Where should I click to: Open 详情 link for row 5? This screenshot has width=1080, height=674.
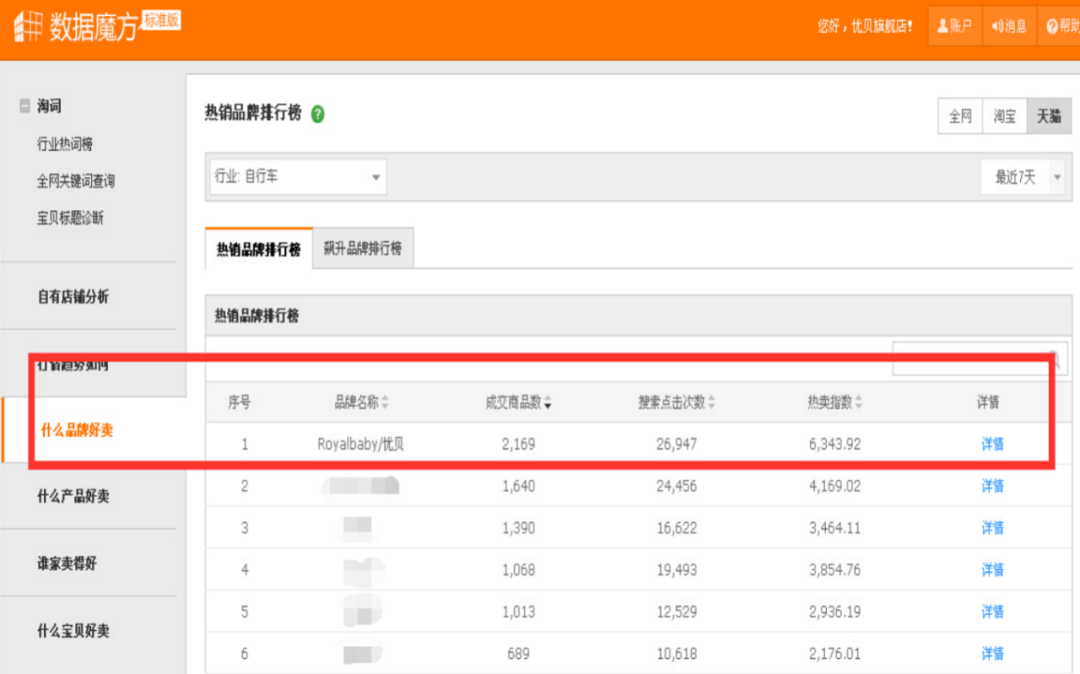coord(993,612)
